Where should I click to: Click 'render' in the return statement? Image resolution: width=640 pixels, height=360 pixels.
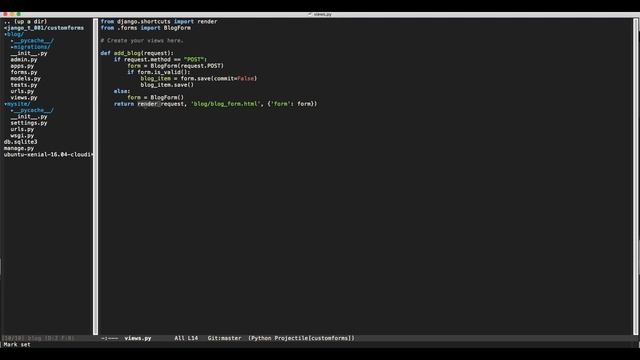click(147, 104)
